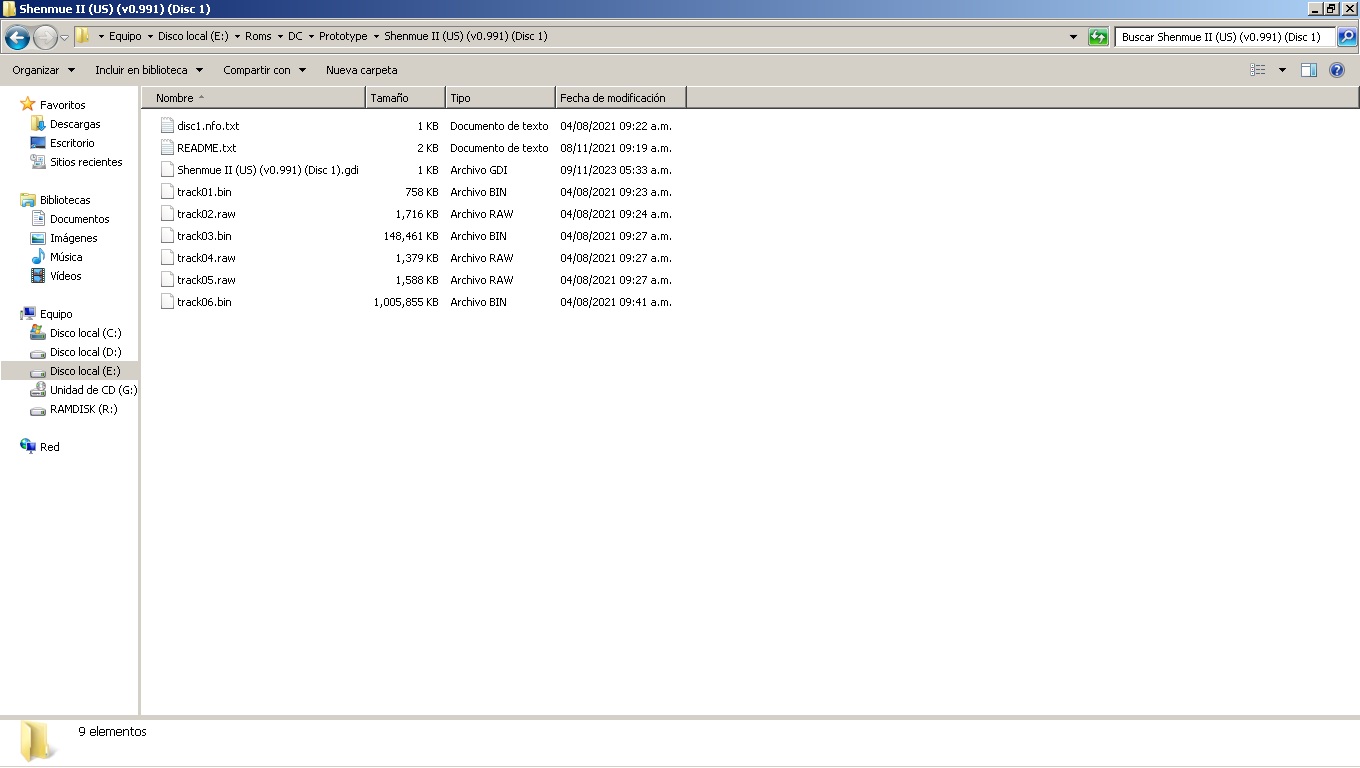Expand arrow after Prototype breadcrumb
Viewport: 1360px width, 768px height.
point(376,36)
